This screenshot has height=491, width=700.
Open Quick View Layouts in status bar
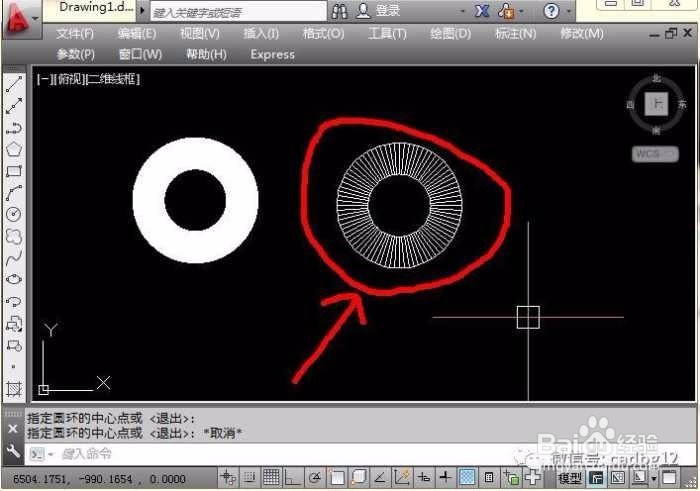[x=596, y=478]
